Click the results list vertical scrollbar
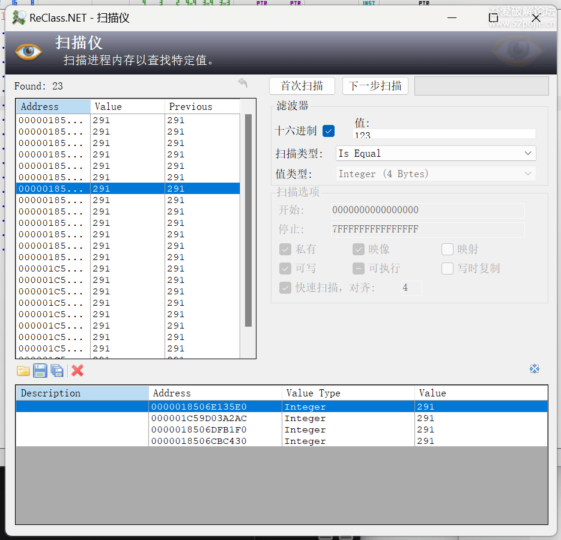The height and width of the screenshot is (540, 561). [248, 220]
